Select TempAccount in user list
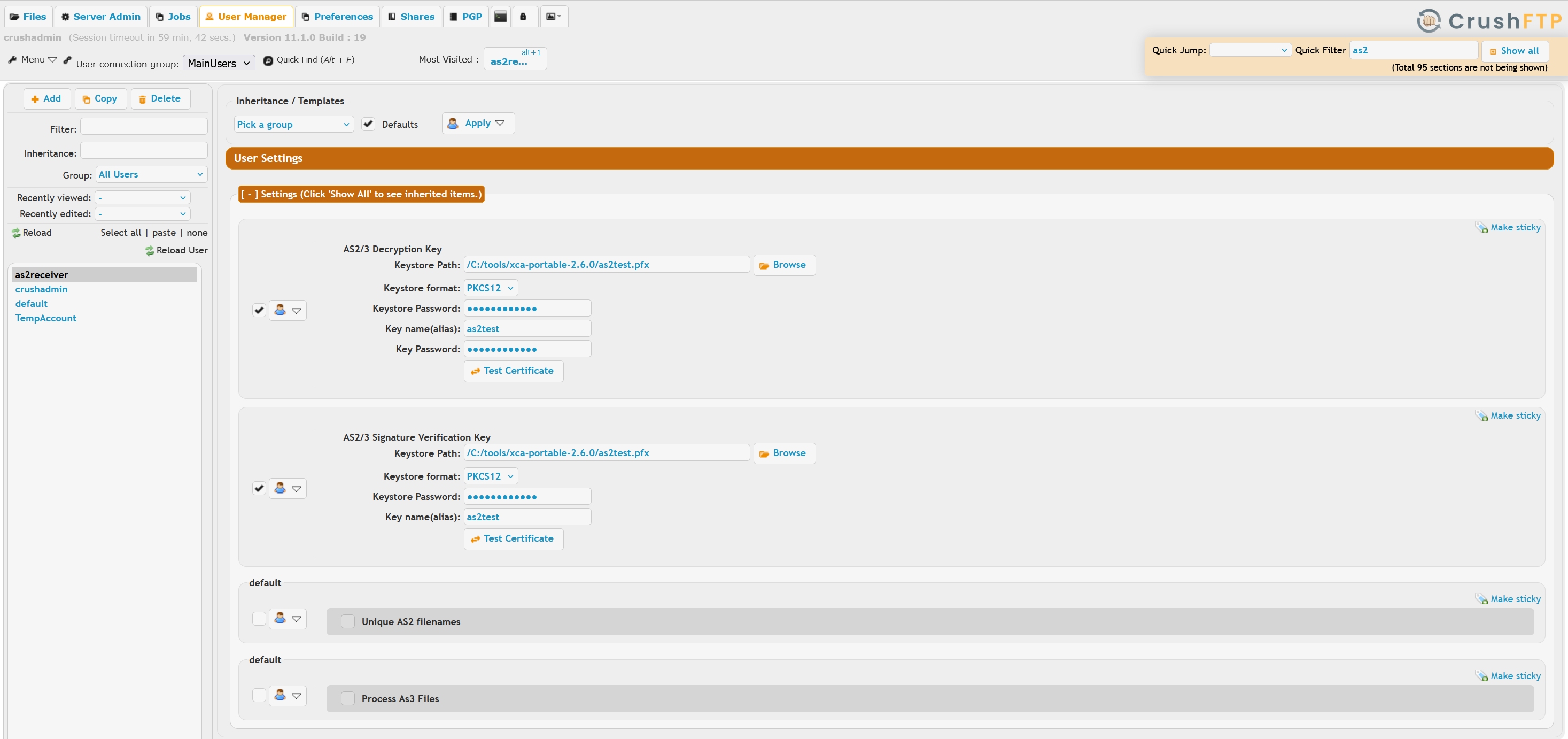 click(45, 318)
